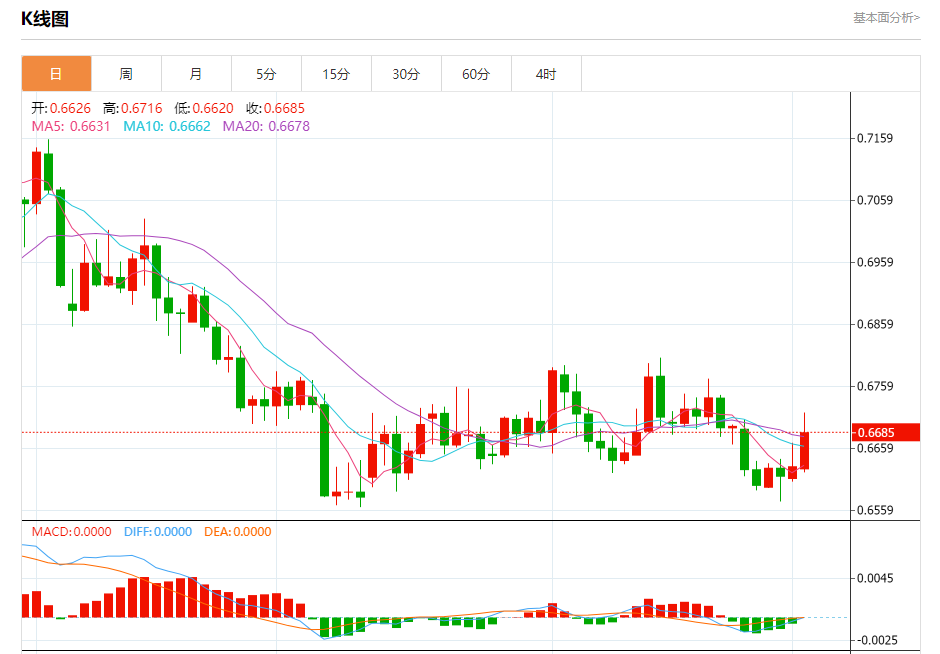Click the MA20 indicator label
This screenshot has height=654, width=940.
click(x=265, y=126)
